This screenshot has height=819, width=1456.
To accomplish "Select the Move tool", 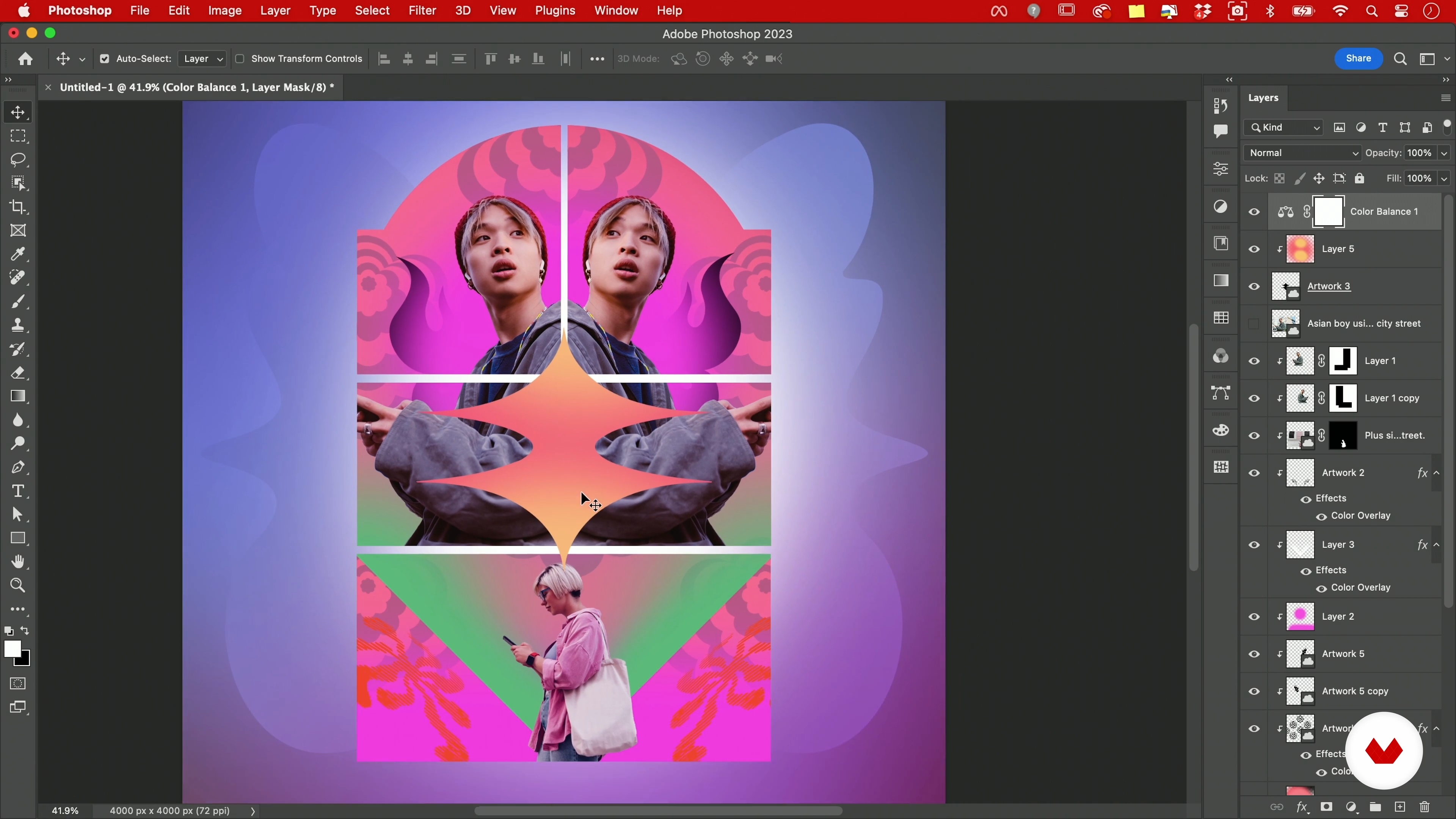I will pos(18,112).
